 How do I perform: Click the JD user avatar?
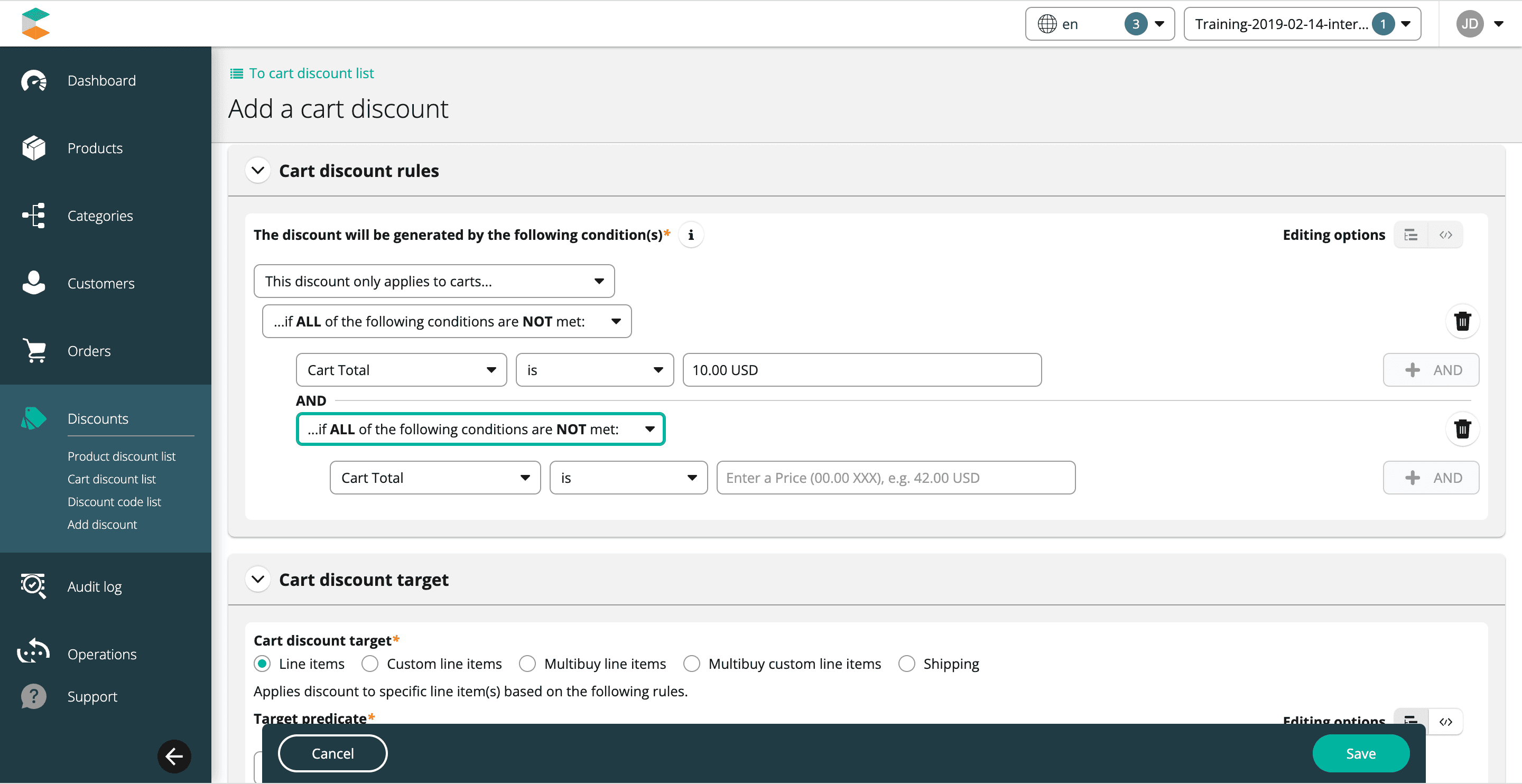(1470, 24)
